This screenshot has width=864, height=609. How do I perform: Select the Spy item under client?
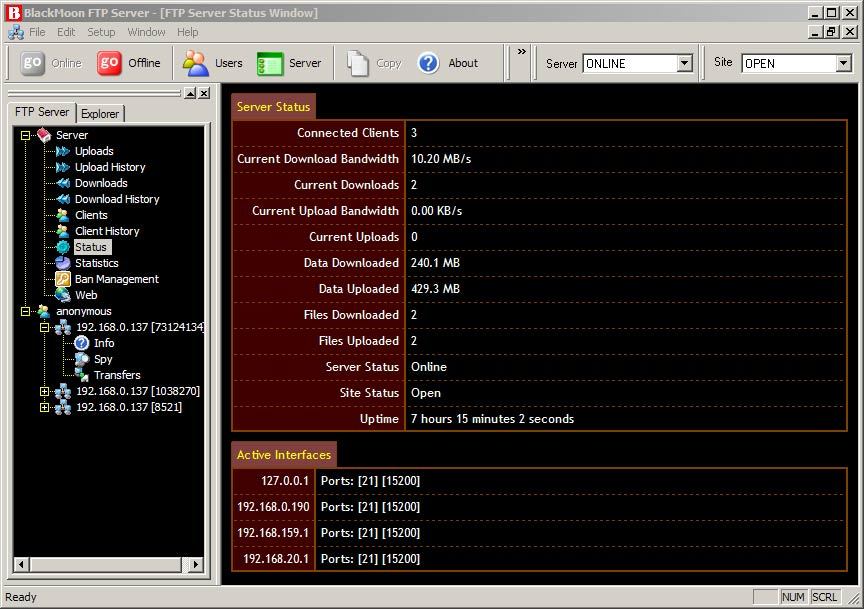coord(103,359)
